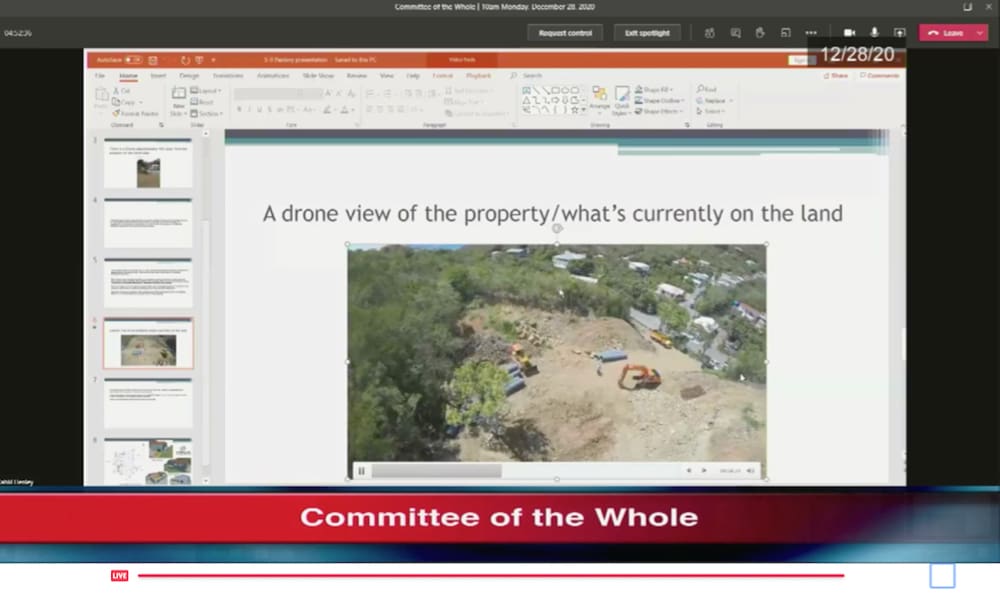Screen dimensions: 1000x595
Task: Open breakout rooms in Teams toolbar
Action: [786, 33]
